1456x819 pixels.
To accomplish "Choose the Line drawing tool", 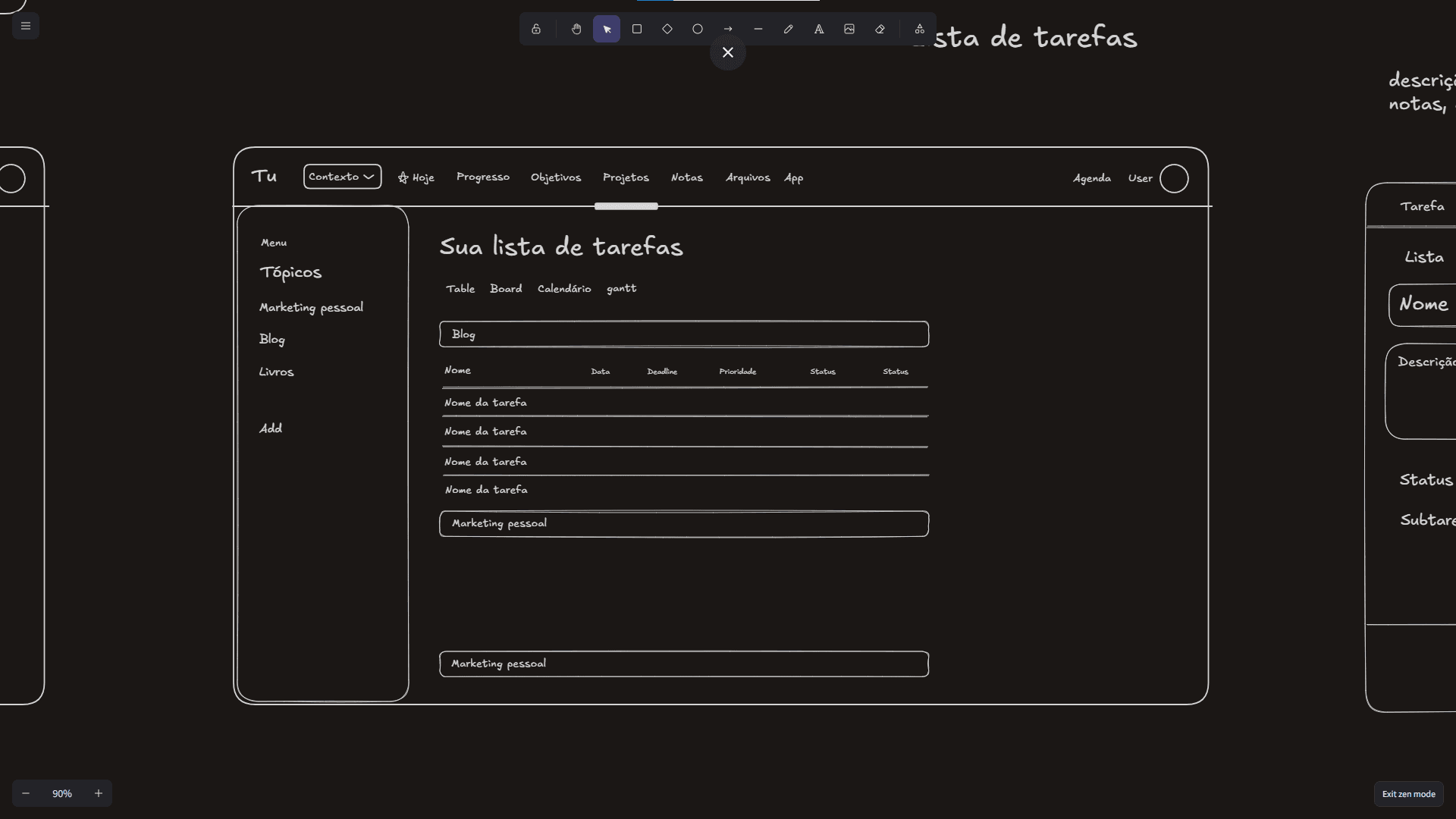I will [758, 29].
